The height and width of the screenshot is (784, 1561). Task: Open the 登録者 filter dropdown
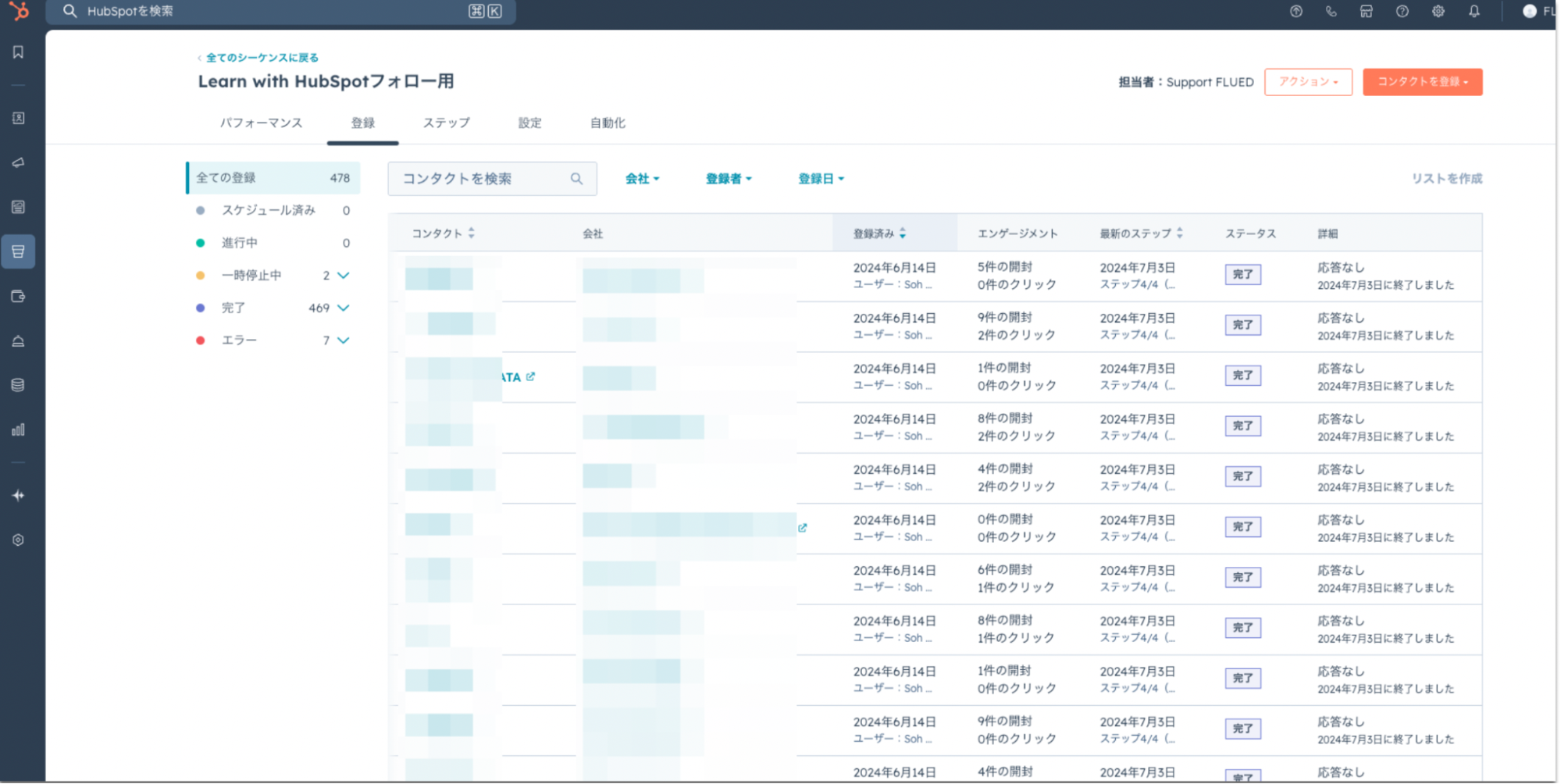click(x=728, y=179)
